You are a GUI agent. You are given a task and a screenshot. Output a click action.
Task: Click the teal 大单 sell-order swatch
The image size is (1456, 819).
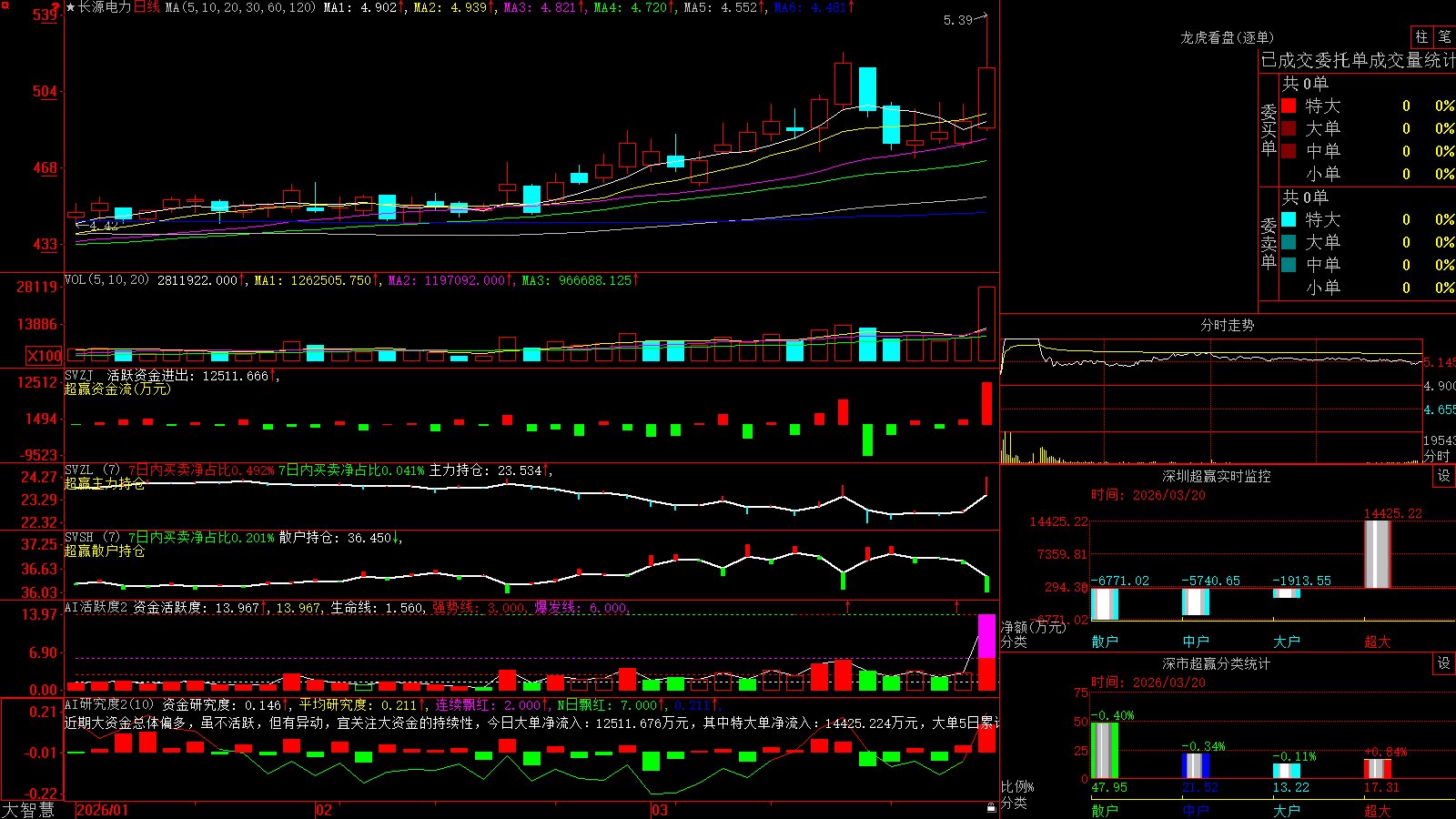(x=1289, y=242)
